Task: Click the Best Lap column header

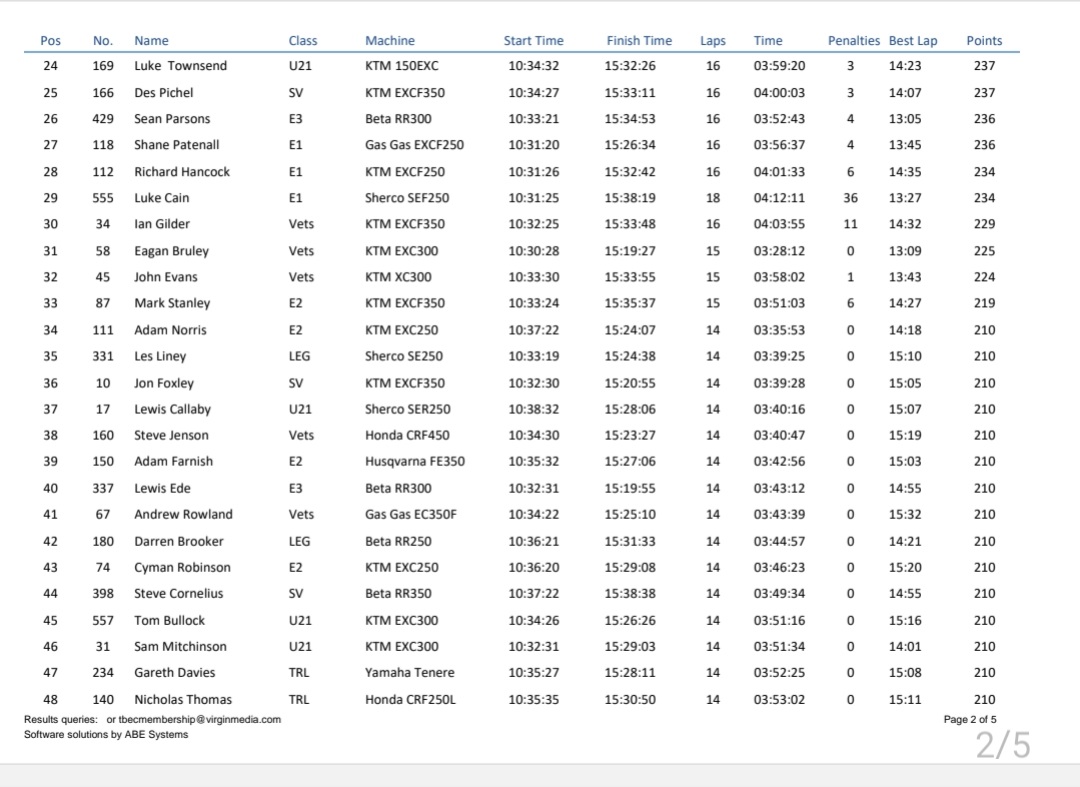Action: (x=913, y=41)
